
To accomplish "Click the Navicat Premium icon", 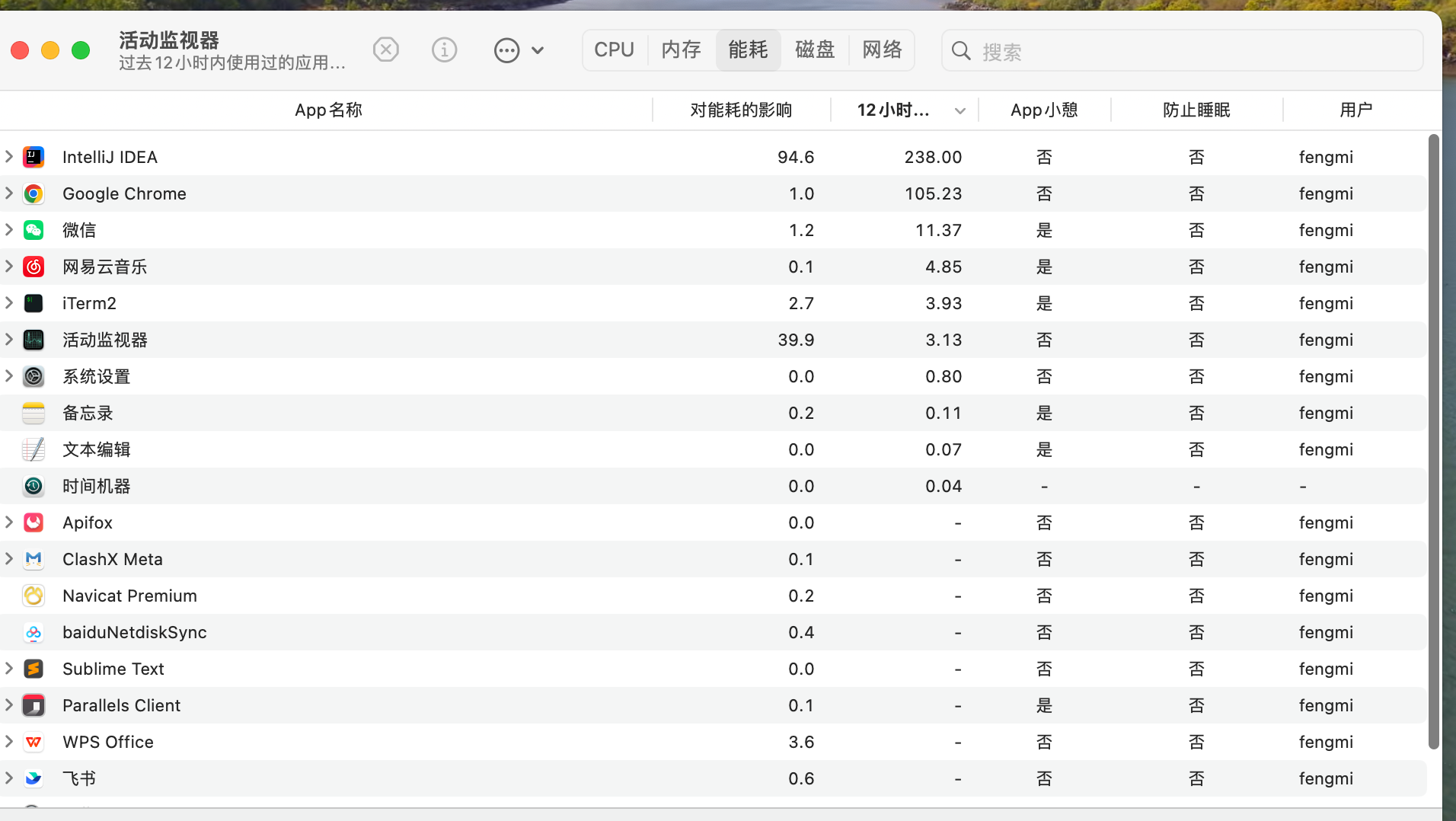I will click(34, 596).
